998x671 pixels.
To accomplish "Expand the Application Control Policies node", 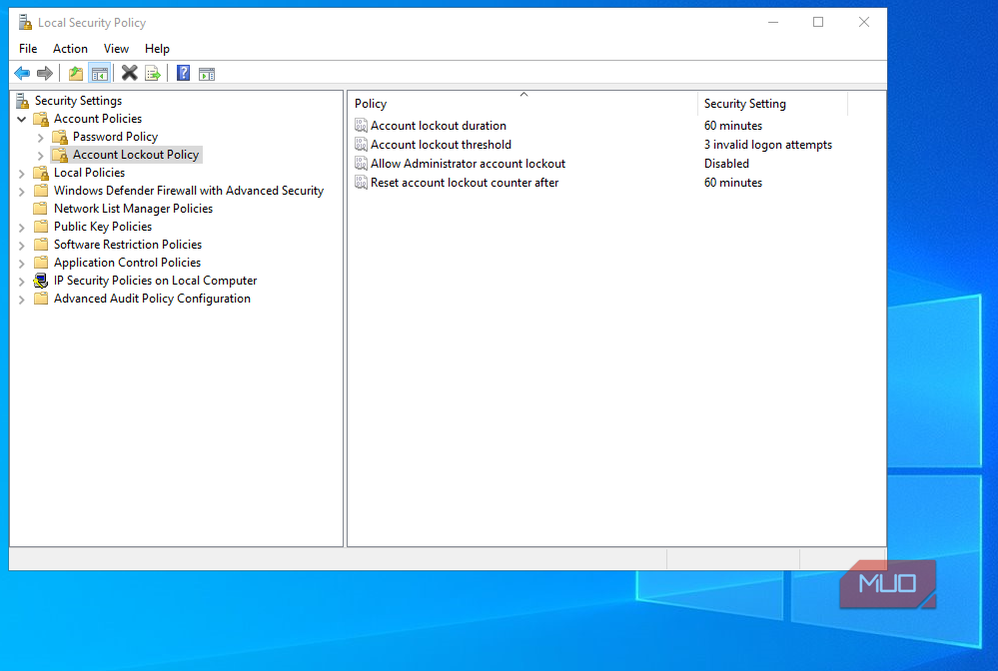I will (22, 263).
